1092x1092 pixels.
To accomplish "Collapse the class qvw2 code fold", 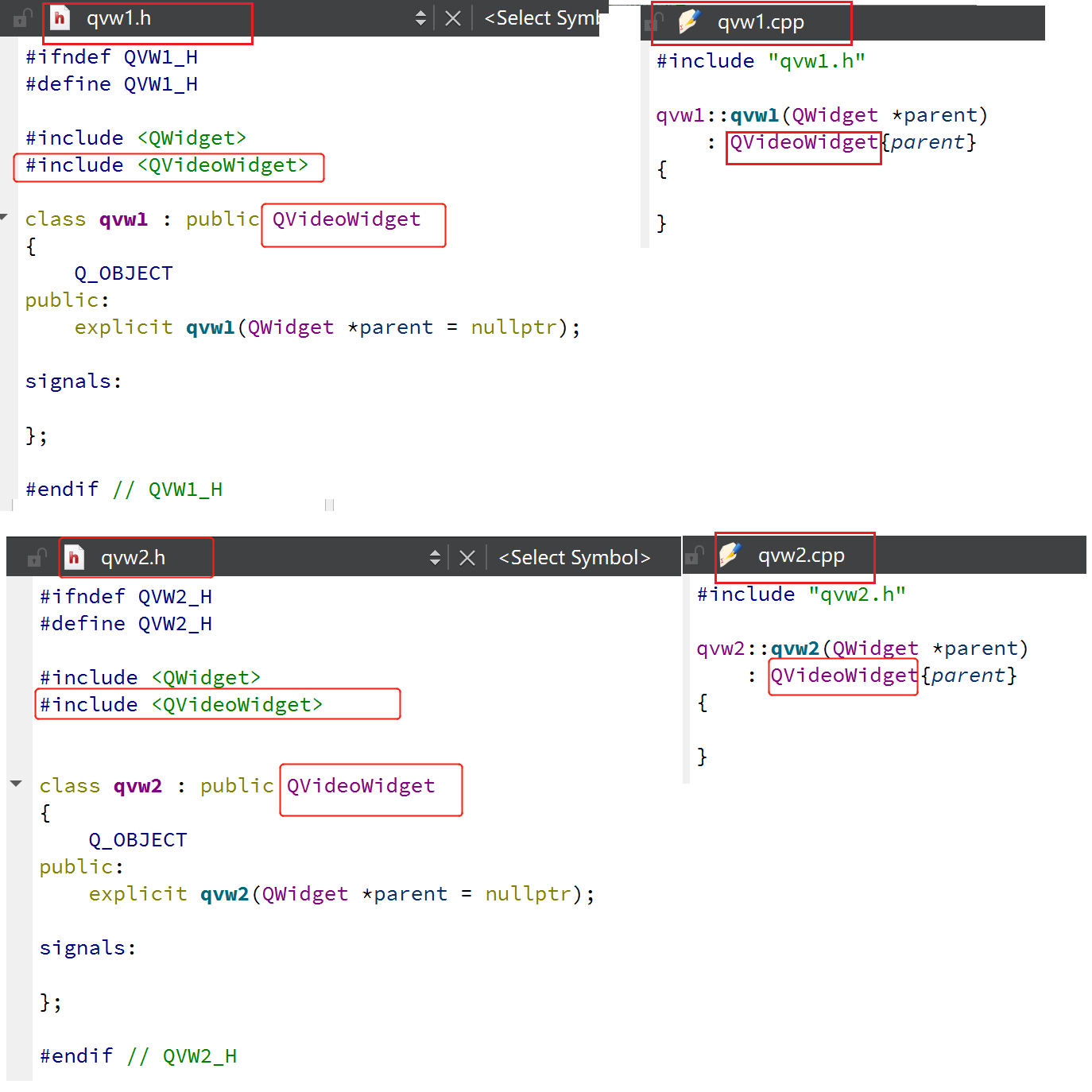I will 16,784.
